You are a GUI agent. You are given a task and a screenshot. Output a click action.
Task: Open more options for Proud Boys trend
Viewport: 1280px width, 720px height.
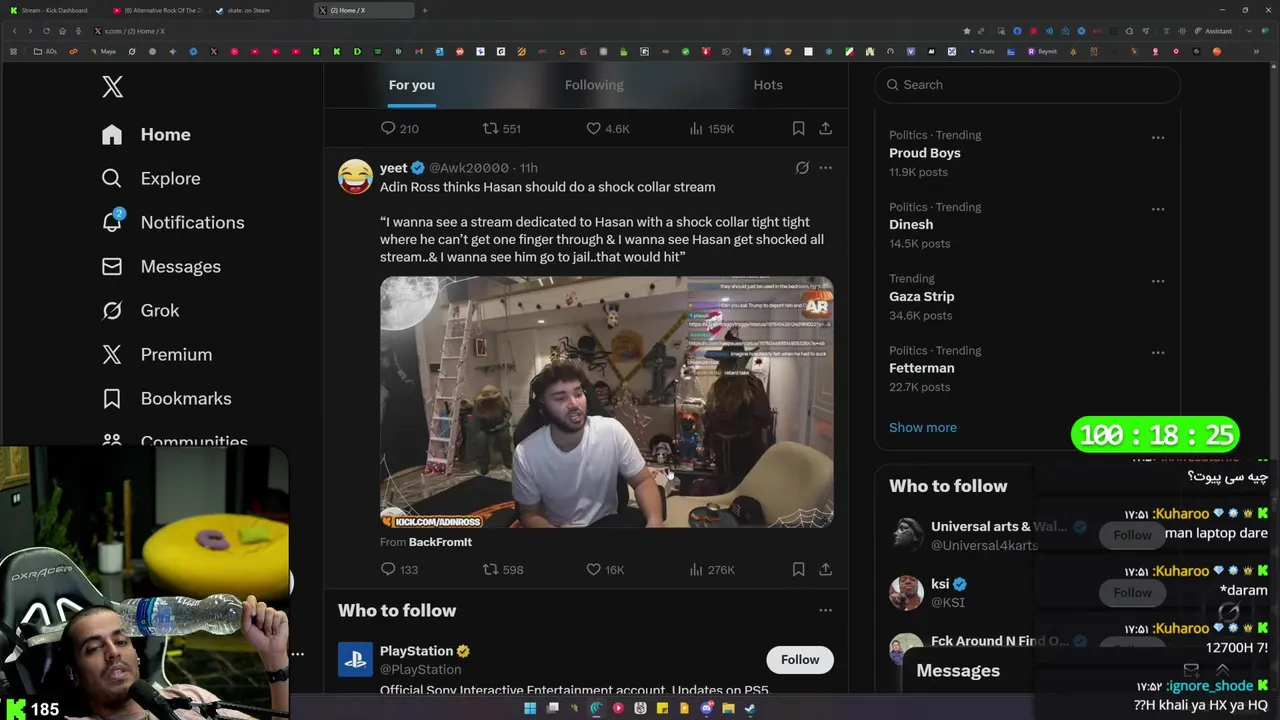pos(1158,137)
